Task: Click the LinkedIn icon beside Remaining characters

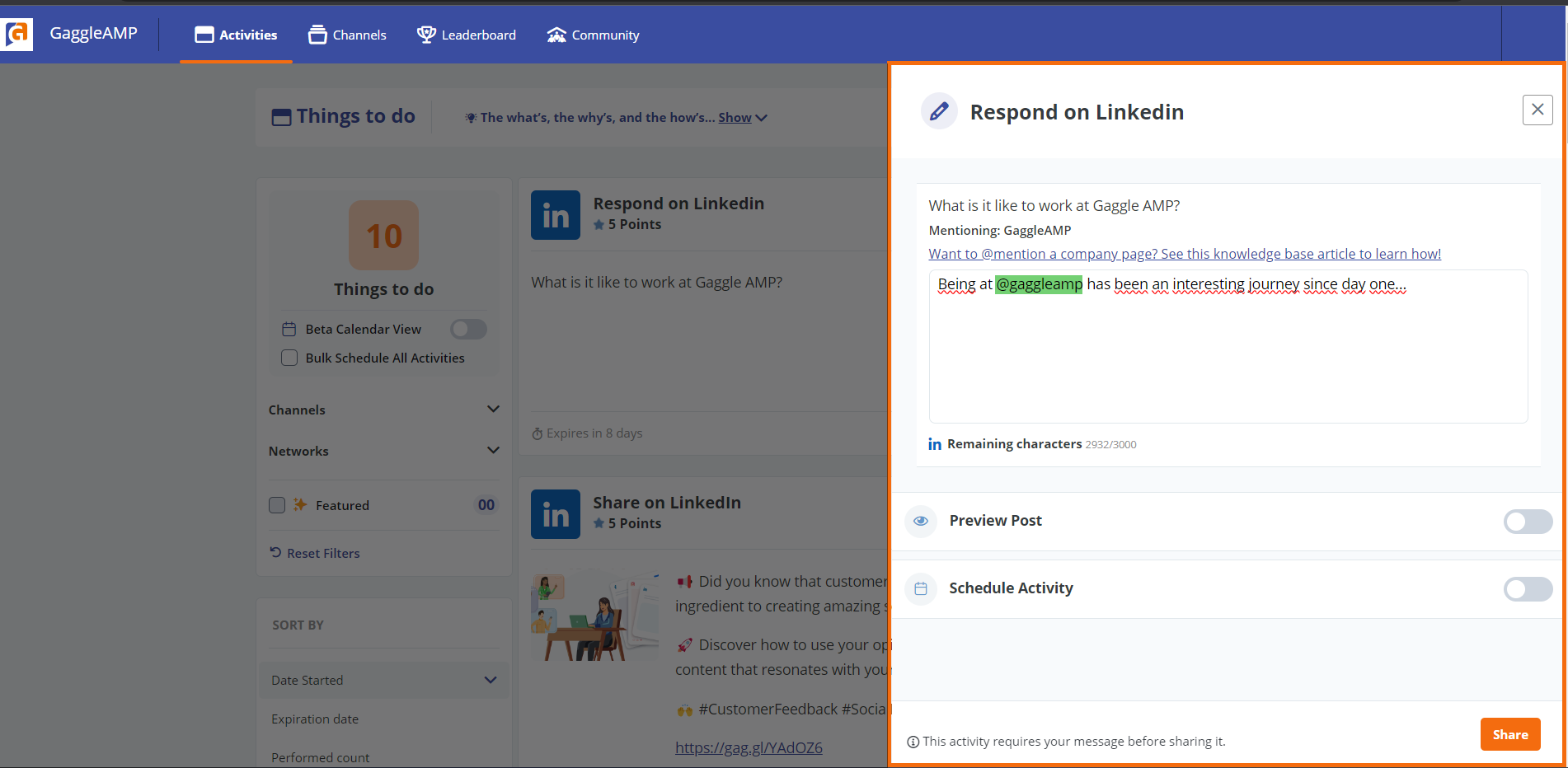Action: coord(935,444)
